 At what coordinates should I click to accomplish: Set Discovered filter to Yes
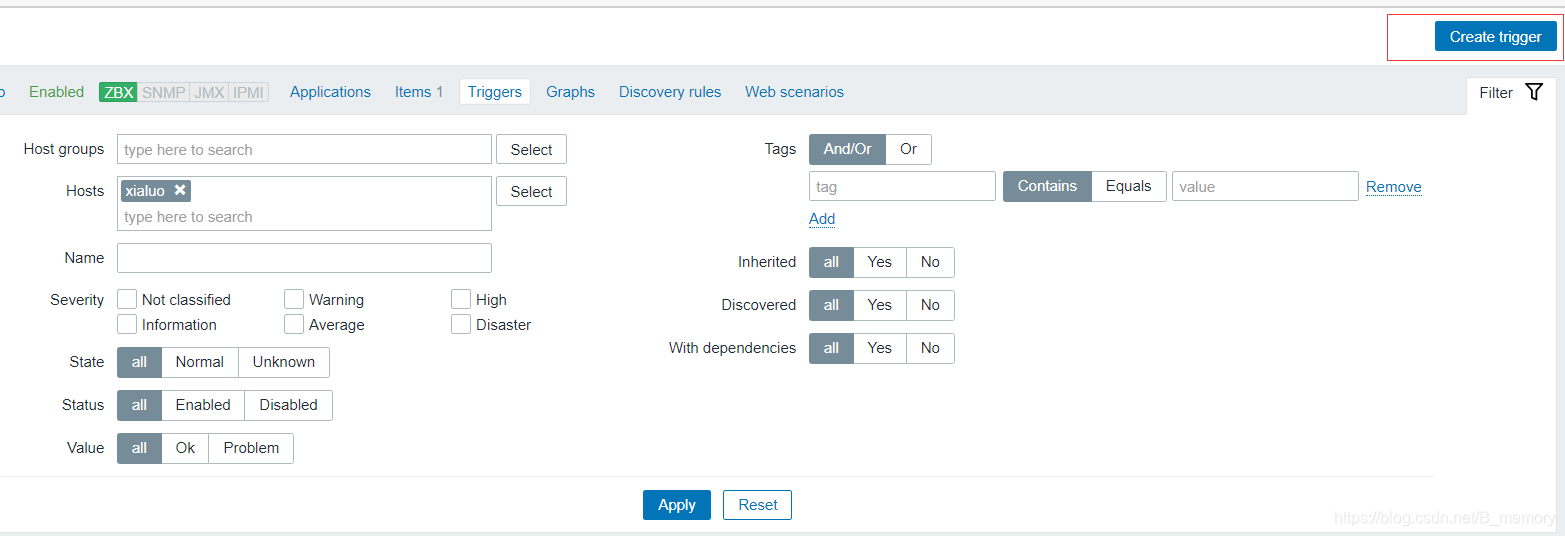880,305
